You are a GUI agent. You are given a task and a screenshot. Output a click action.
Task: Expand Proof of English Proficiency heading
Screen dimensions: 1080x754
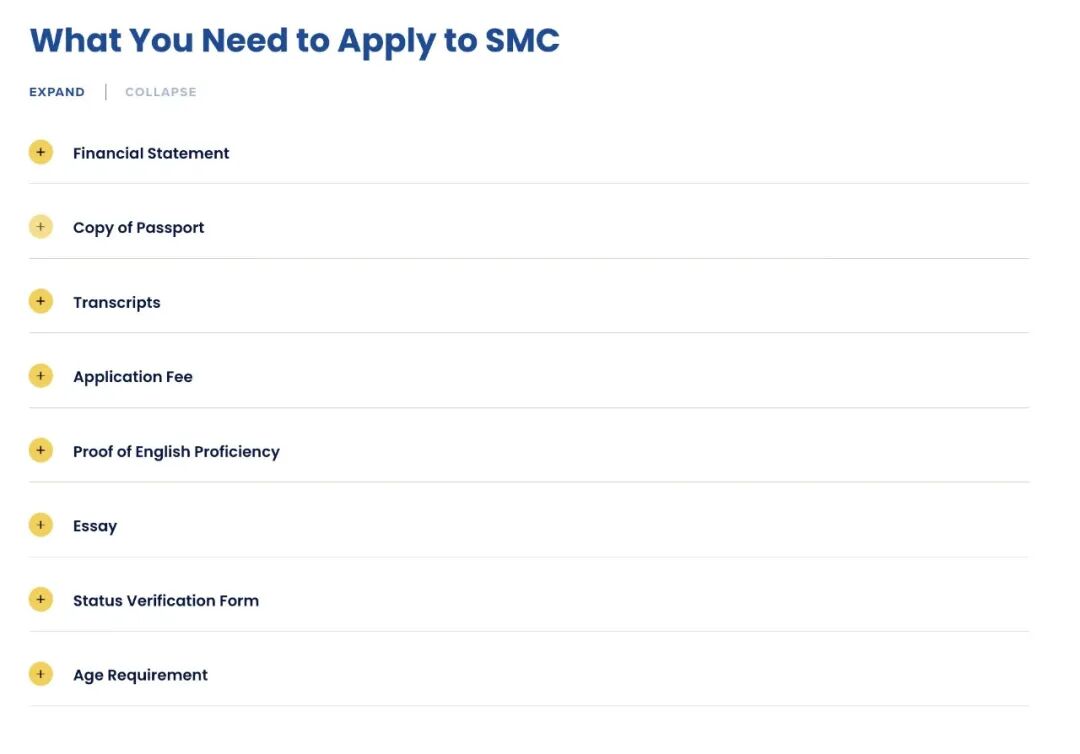[x=176, y=452]
